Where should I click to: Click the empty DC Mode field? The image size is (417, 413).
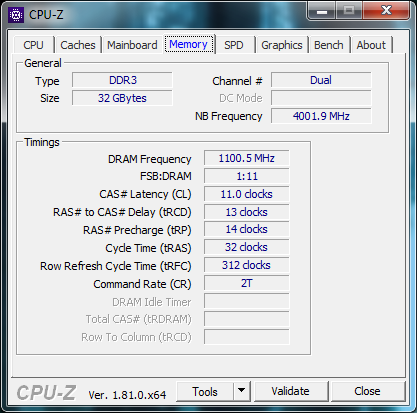[321, 98]
